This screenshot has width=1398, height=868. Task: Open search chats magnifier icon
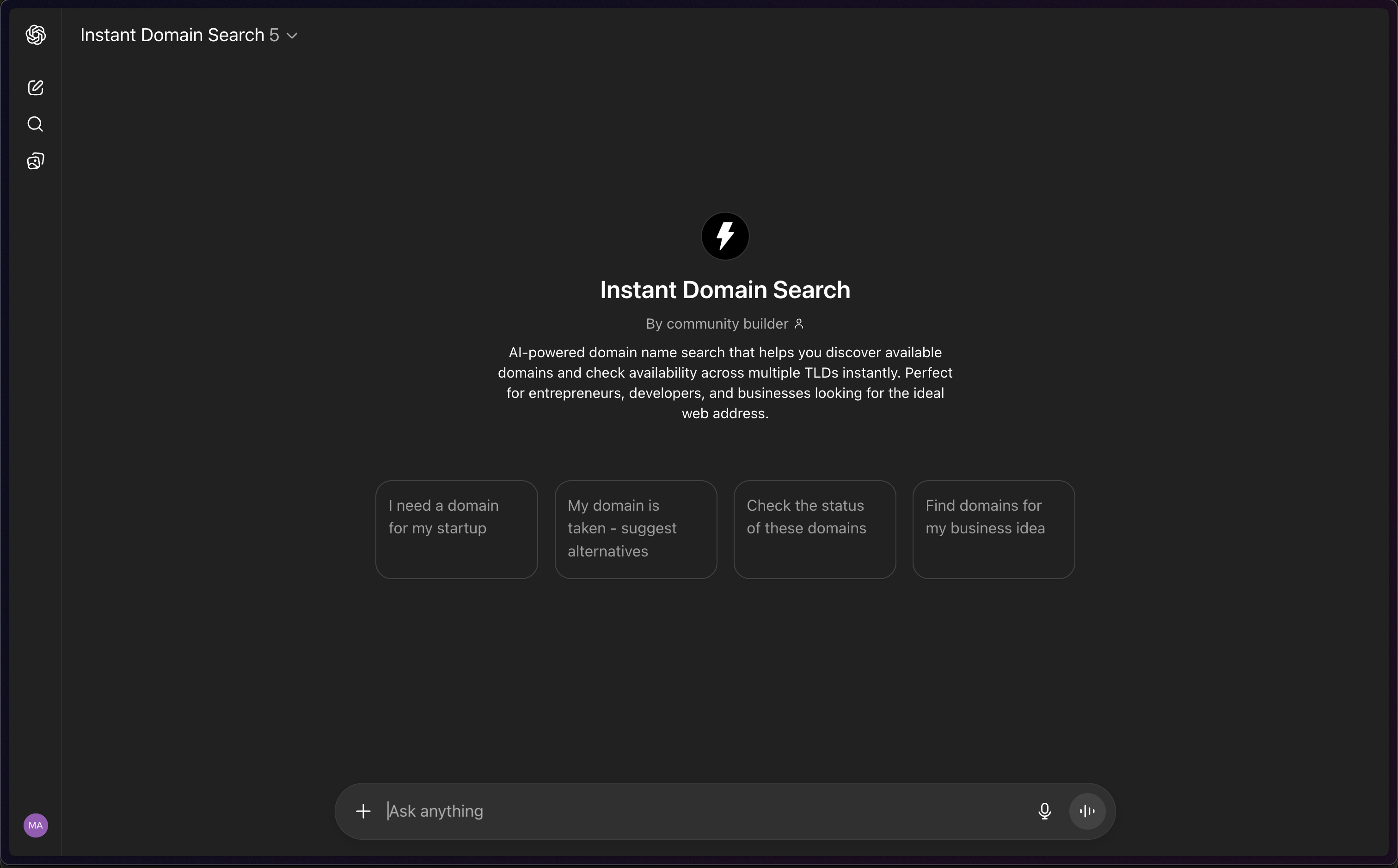(36, 124)
